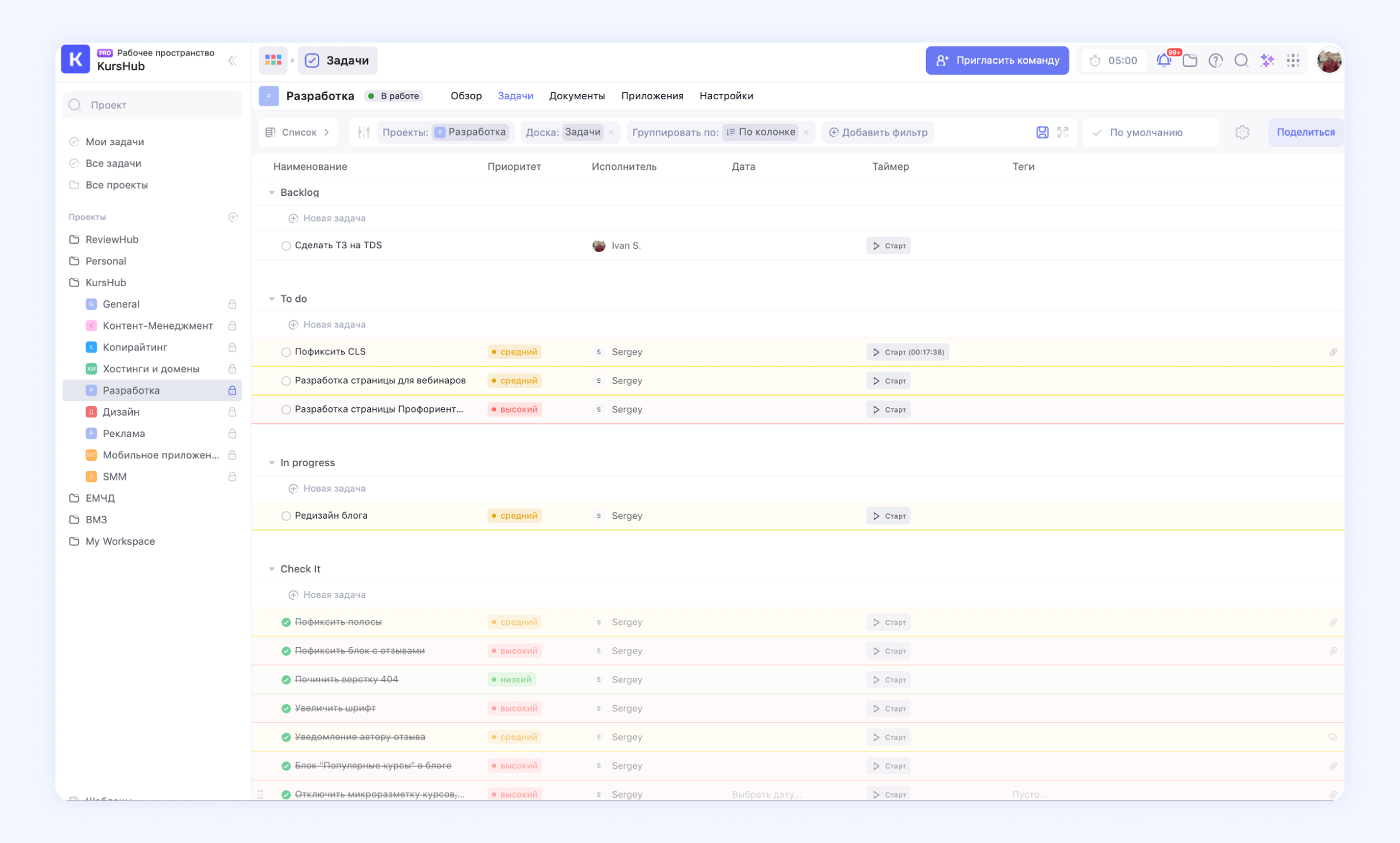Check off the 'Редизайн блога' task
Screen dimensions: 1400x843
tap(286, 516)
